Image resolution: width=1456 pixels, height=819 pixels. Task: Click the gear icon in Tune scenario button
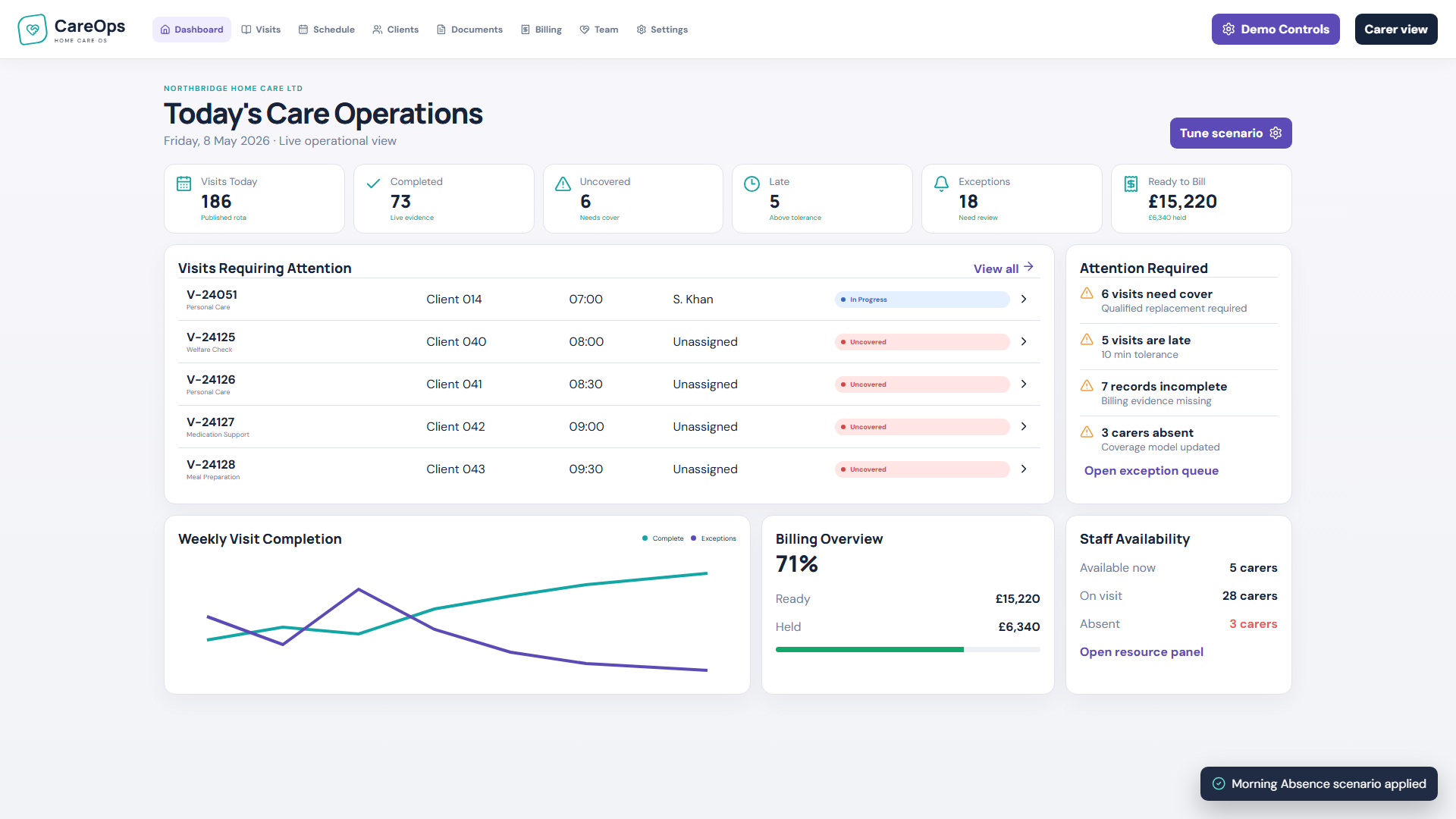click(x=1276, y=133)
